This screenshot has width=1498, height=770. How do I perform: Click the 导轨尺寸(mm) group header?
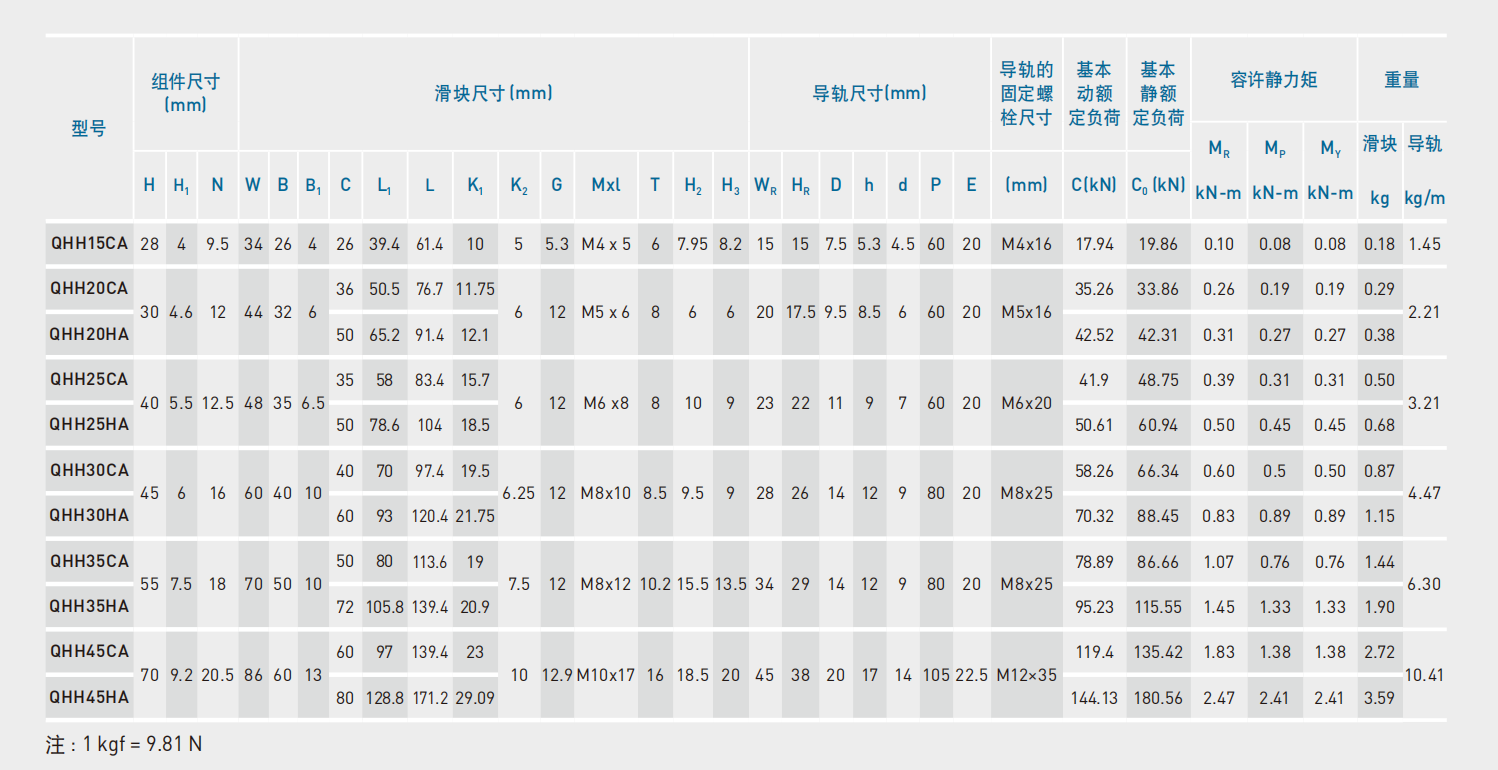click(869, 93)
